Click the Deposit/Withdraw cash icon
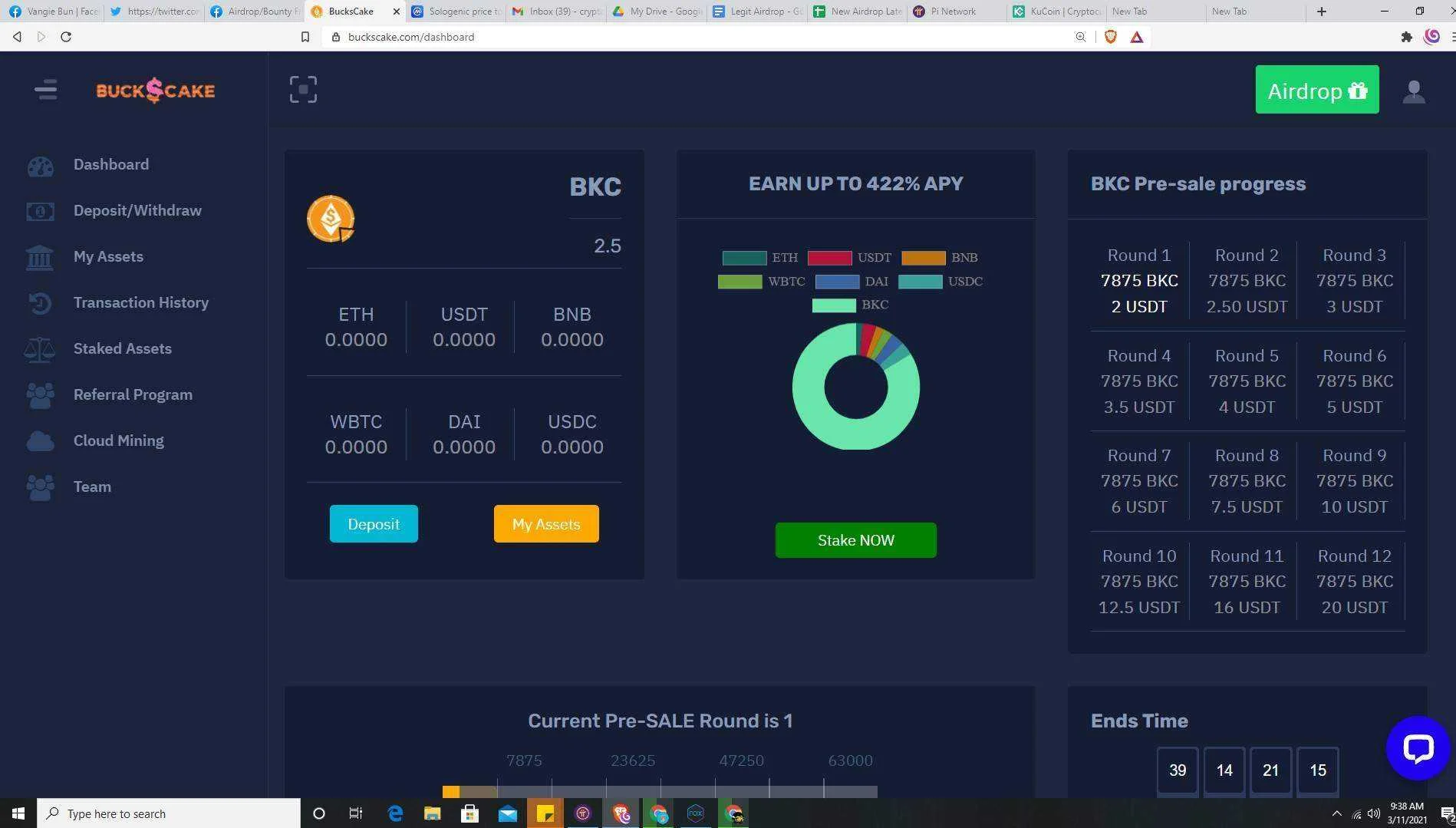This screenshot has width=1456, height=828. [x=40, y=211]
